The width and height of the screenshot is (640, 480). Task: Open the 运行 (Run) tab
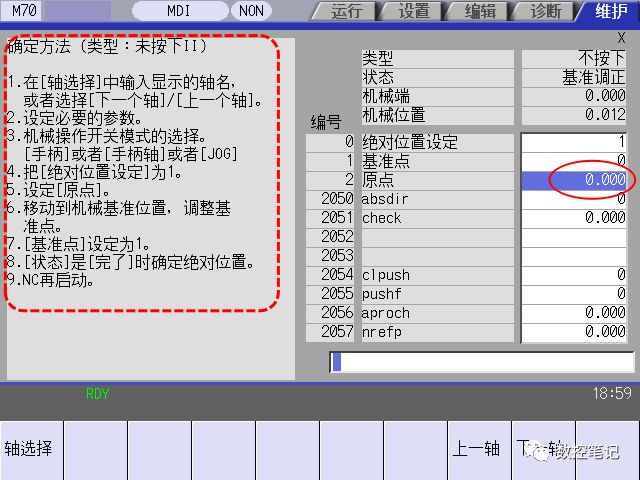pos(344,11)
